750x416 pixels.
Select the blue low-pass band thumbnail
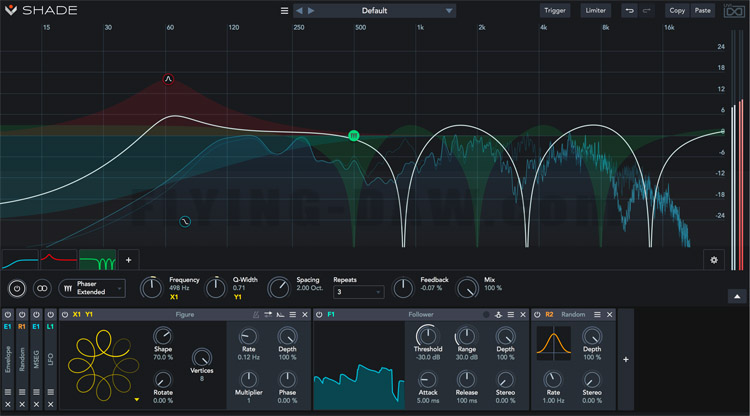click(x=20, y=260)
